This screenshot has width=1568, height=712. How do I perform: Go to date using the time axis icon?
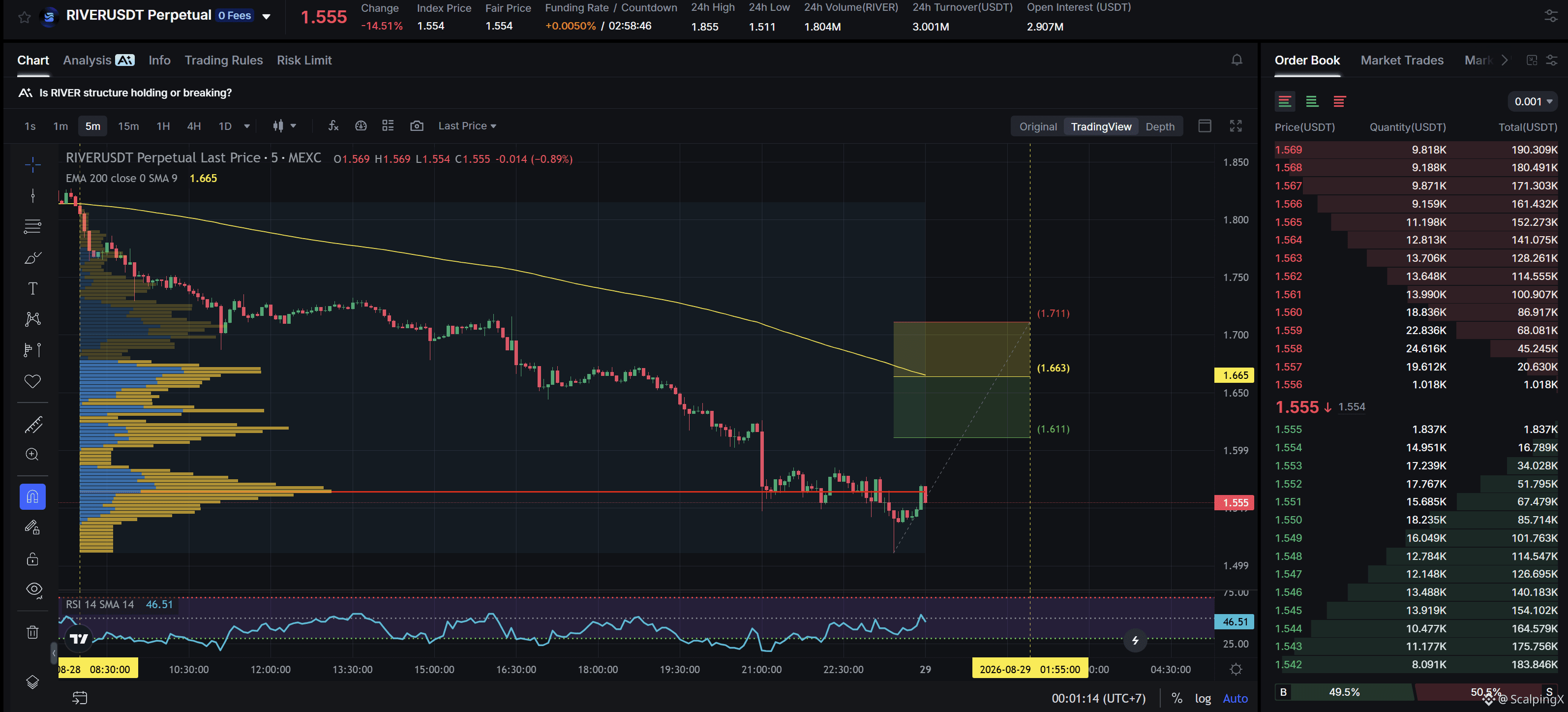pyautogui.click(x=80, y=697)
